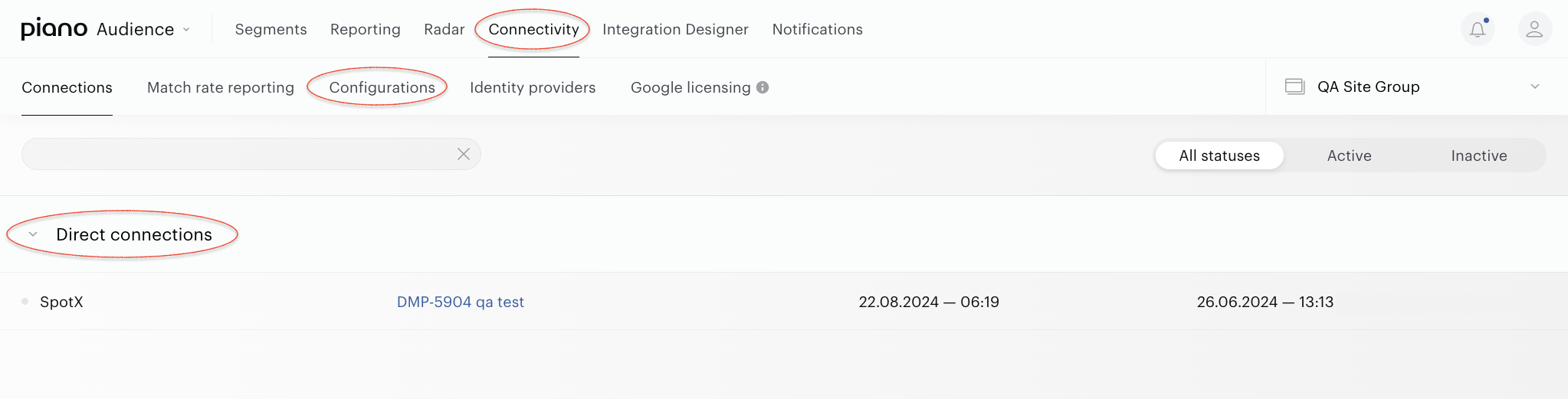Go to the Segments section
The image size is (1568, 399).
(x=271, y=29)
